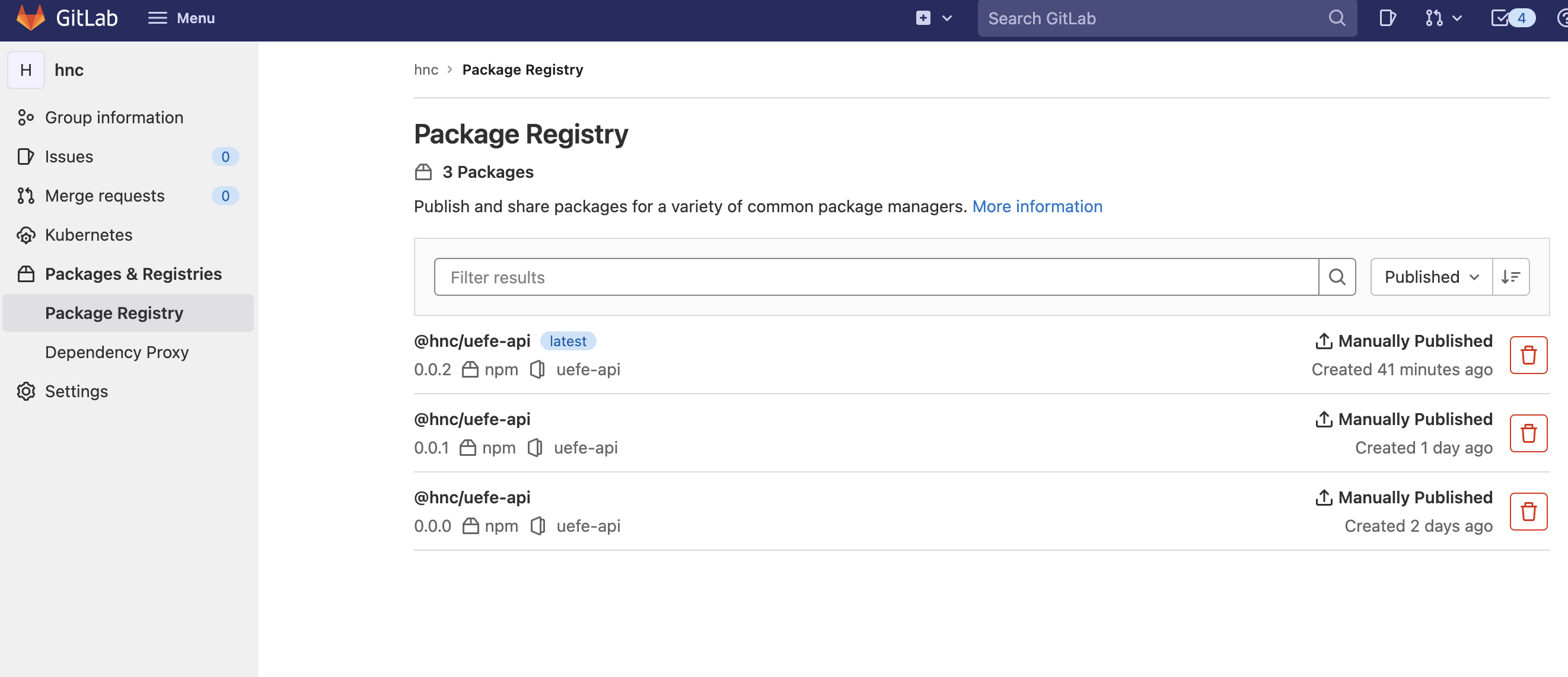Open the Kubernetes section
This screenshot has height=677, width=1568.
pyautogui.click(x=89, y=235)
